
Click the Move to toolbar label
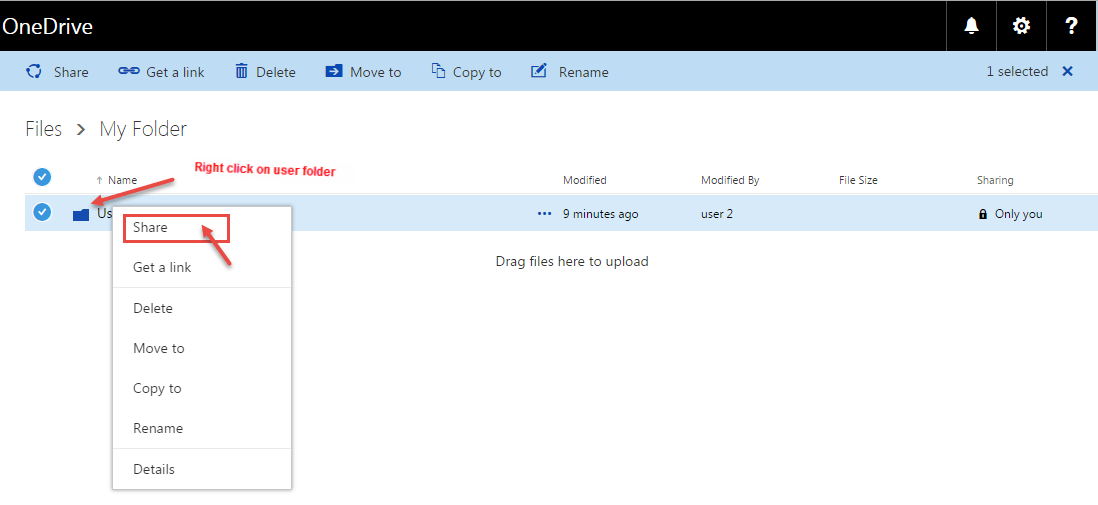point(375,72)
